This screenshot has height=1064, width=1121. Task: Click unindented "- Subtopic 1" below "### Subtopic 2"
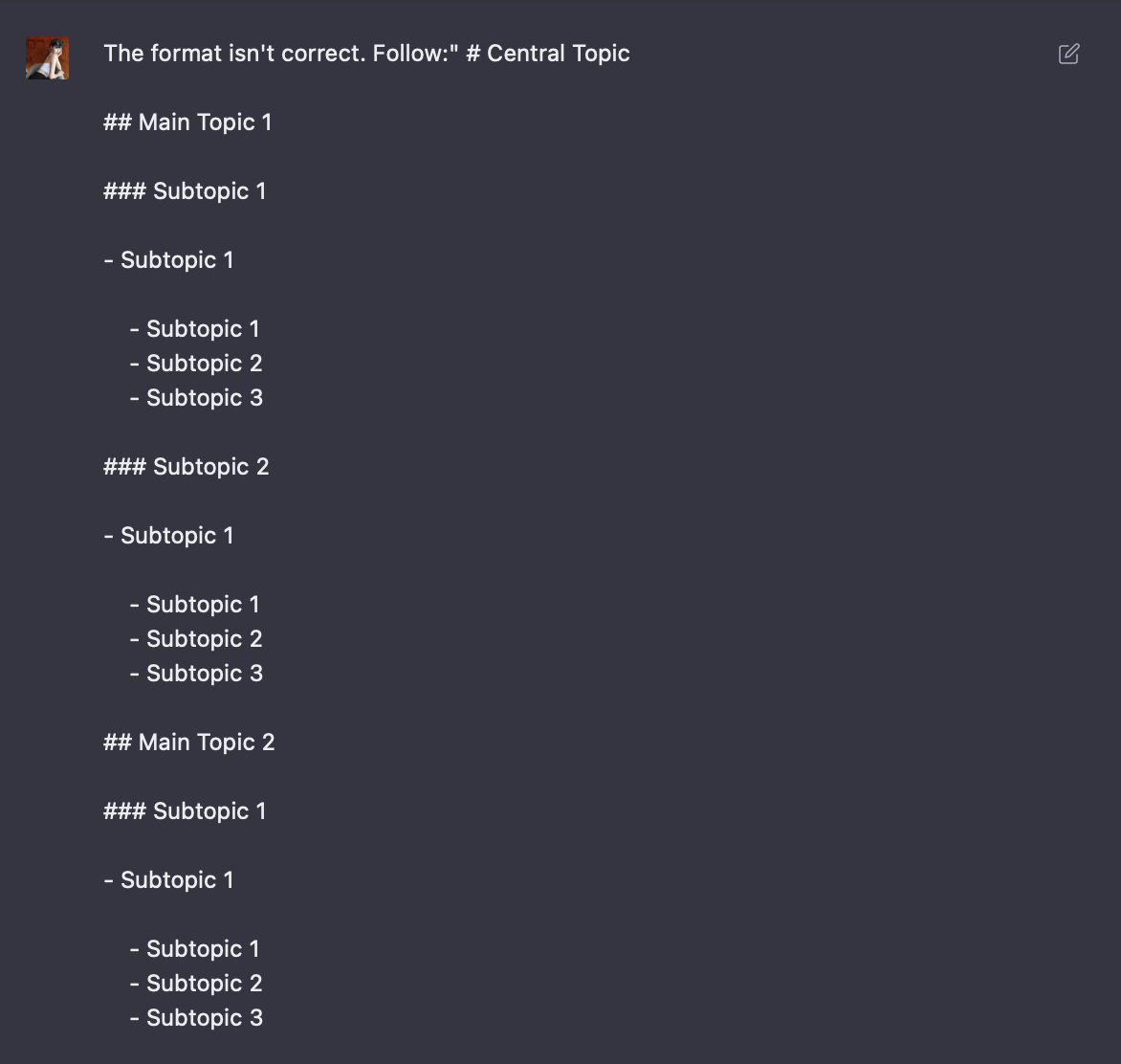(168, 536)
